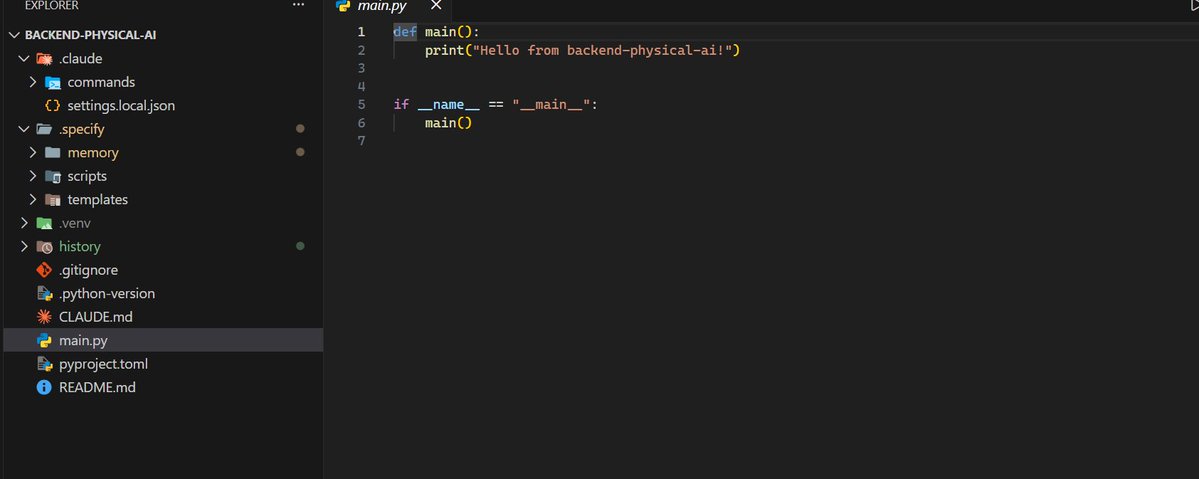Image resolution: width=1199 pixels, height=479 pixels.
Task: Click line number 5 in the gutter
Action: coord(361,105)
